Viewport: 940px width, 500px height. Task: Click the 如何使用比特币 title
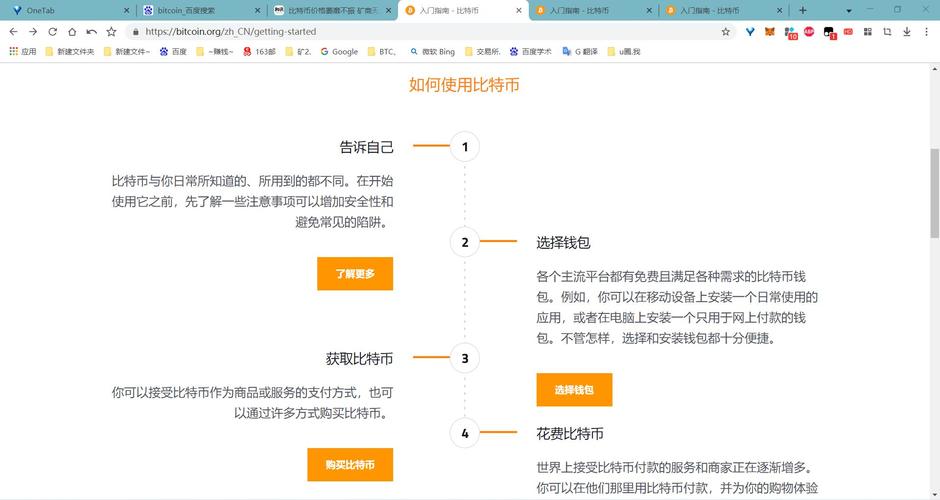(x=464, y=85)
